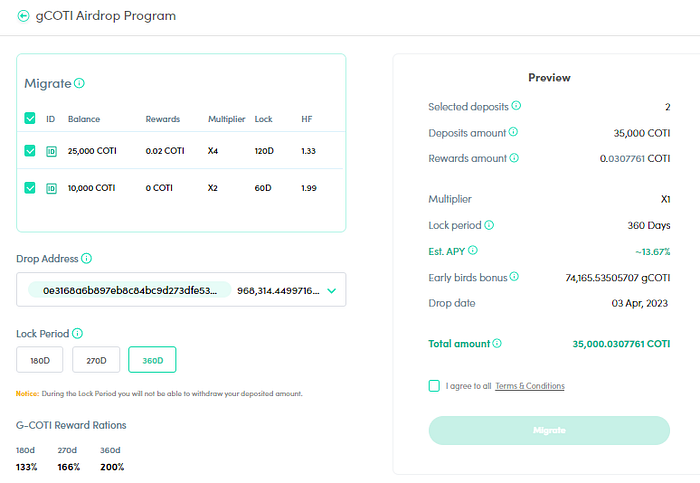Click the Lock column header
700x483 pixels.
pos(263,119)
